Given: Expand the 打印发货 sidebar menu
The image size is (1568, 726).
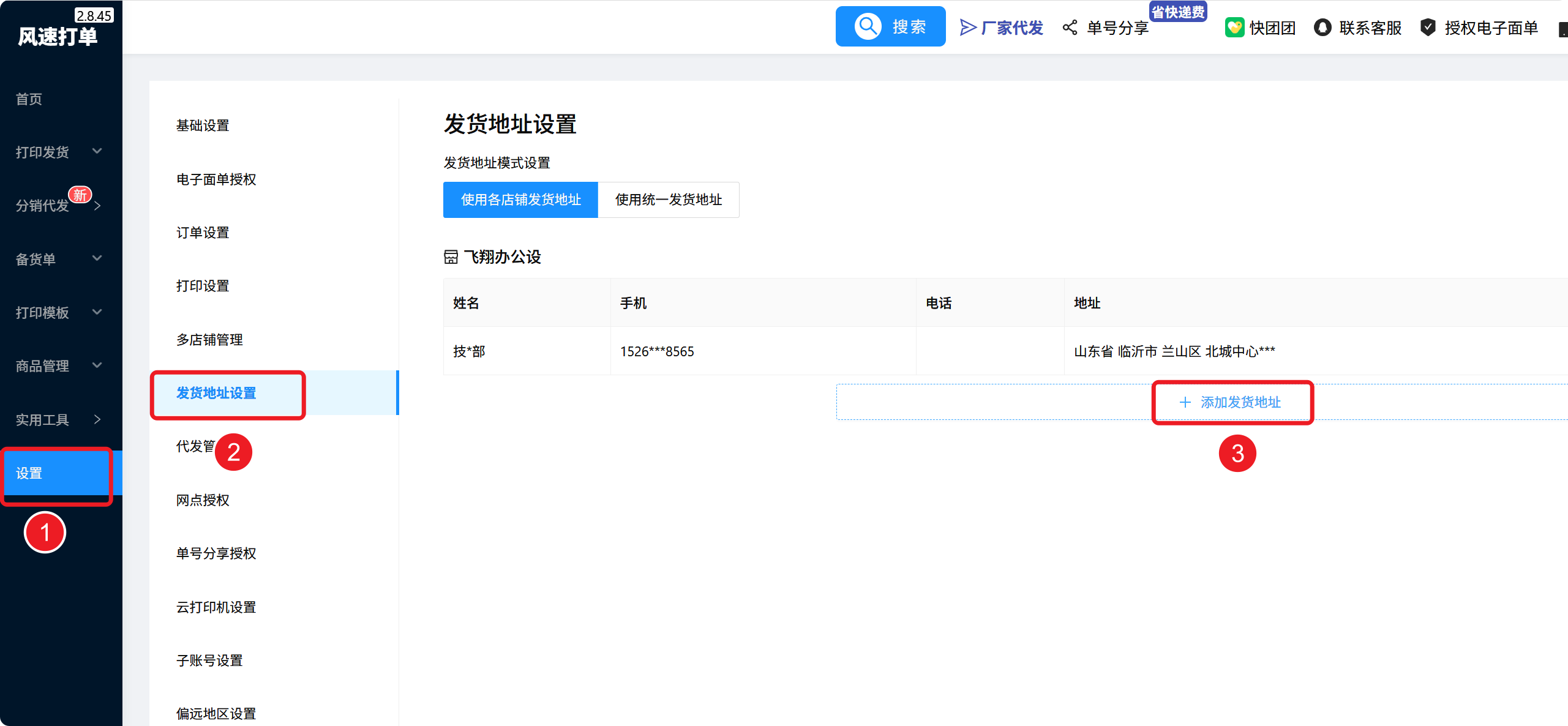Looking at the screenshot, I should 59,152.
